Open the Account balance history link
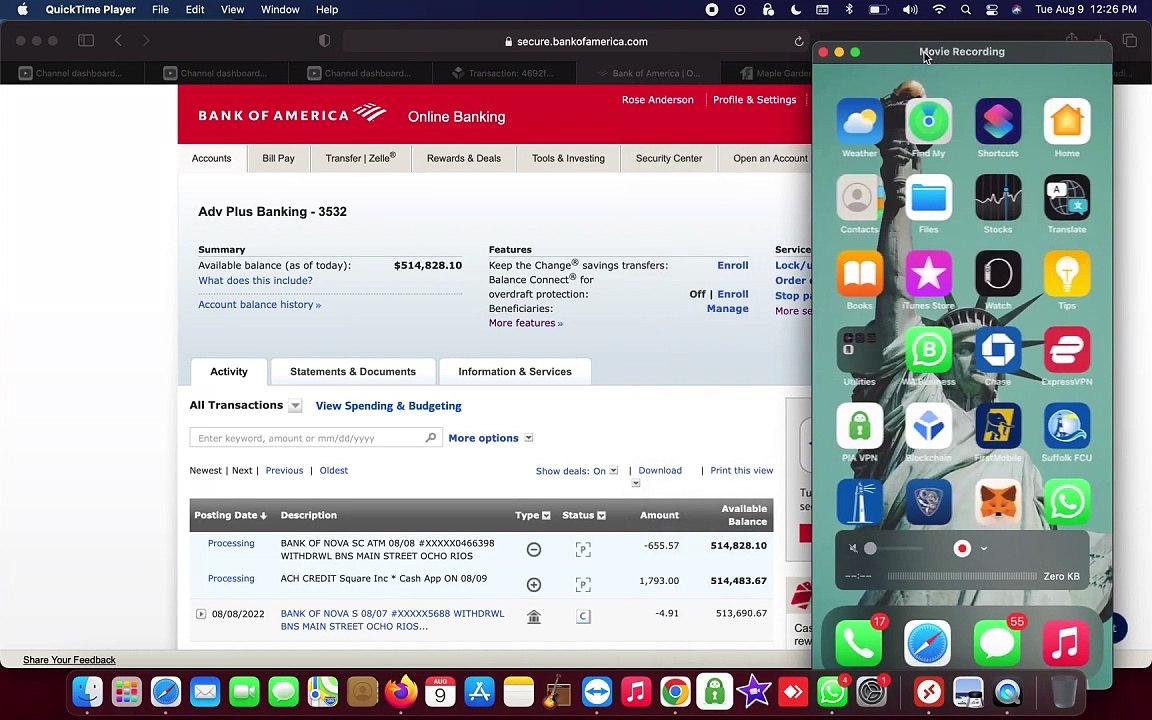The height and width of the screenshot is (720, 1152). 259,304
